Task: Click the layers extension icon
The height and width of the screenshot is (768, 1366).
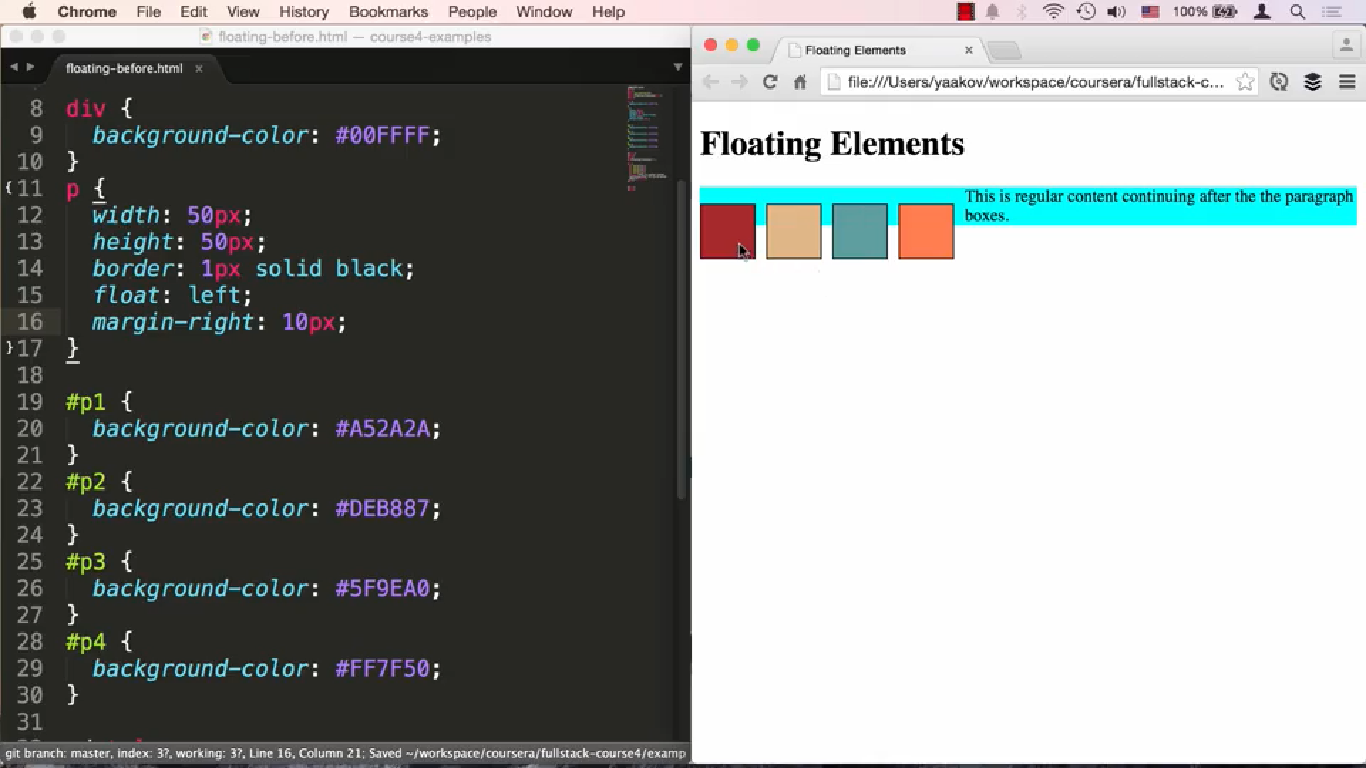Action: pos(1312,82)
